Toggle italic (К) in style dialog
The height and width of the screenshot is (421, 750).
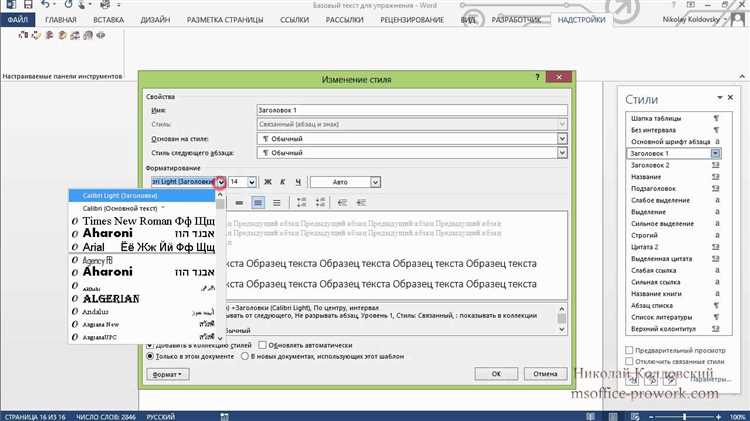(x=283, y=182)
